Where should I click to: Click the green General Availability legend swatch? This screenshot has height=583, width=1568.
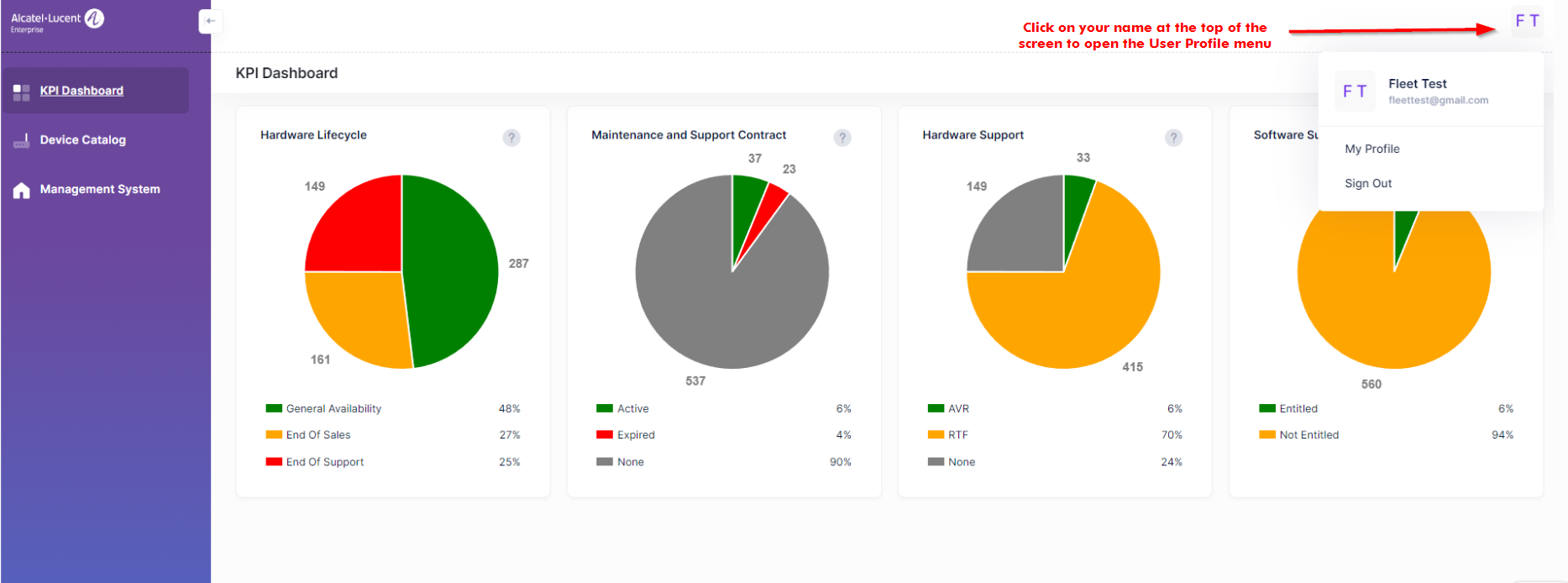pyautogui.click(x=274, y=408)
